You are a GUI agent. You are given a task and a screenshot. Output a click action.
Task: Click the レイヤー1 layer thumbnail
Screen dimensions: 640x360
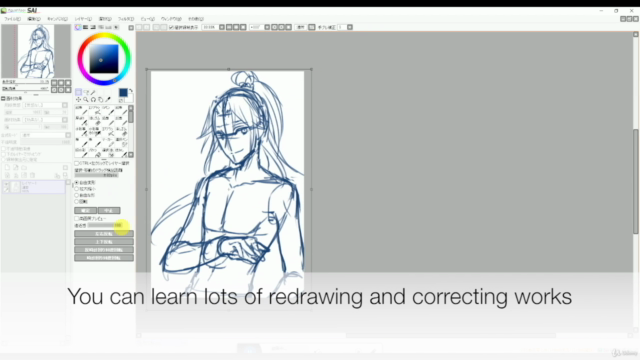coord(16,187)
